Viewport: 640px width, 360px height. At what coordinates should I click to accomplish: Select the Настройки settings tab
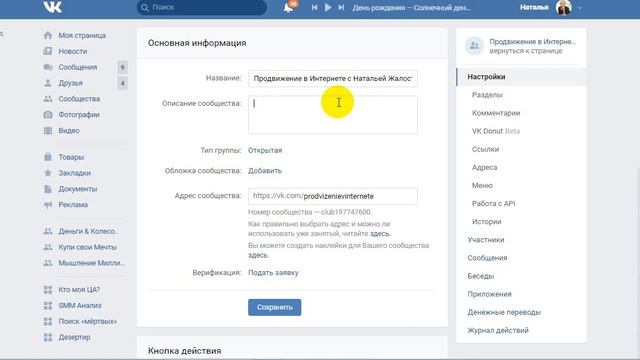pos(521,77)
